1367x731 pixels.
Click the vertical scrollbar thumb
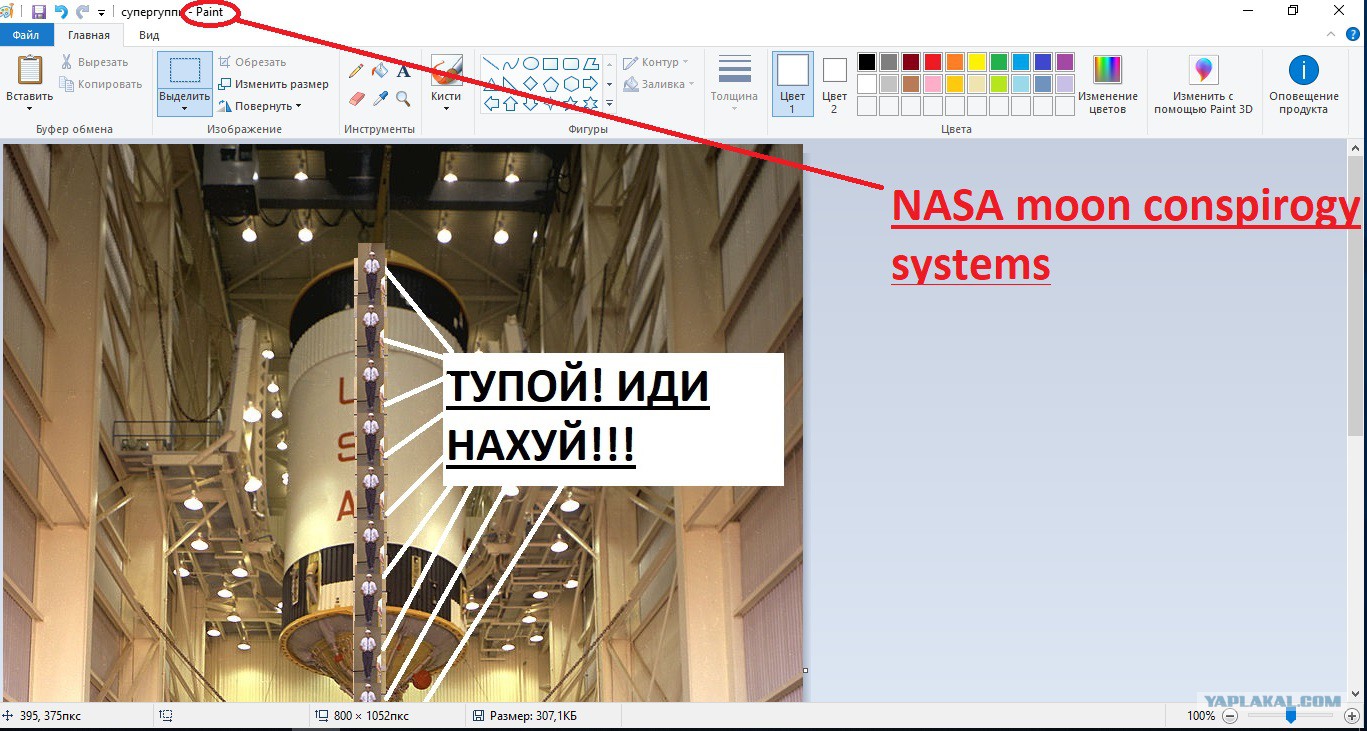pyautogui.click(x=1356, y=296)
